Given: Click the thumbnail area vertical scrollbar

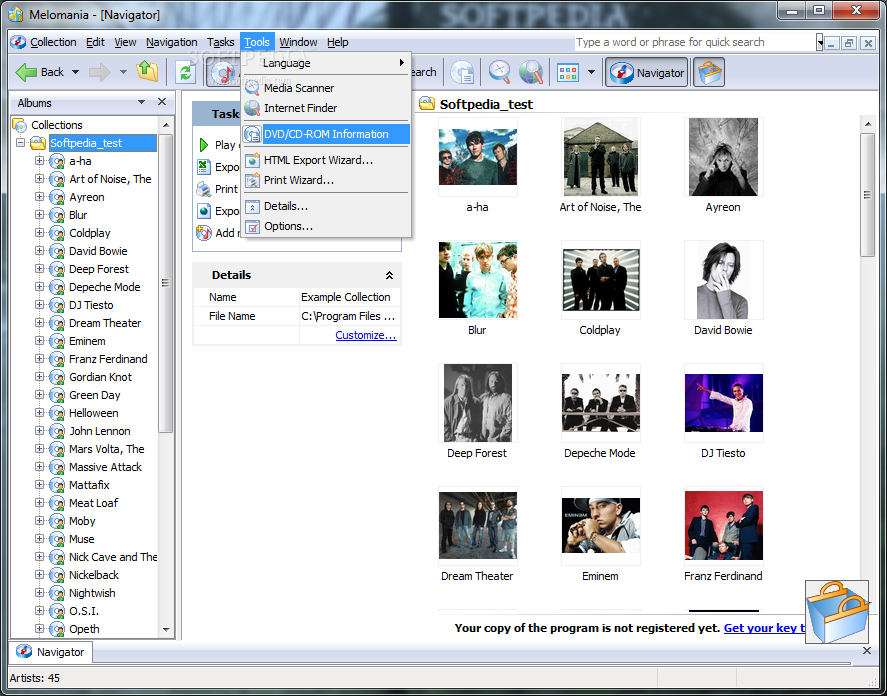Looking at the screenshot, I should tap(867, 195).
